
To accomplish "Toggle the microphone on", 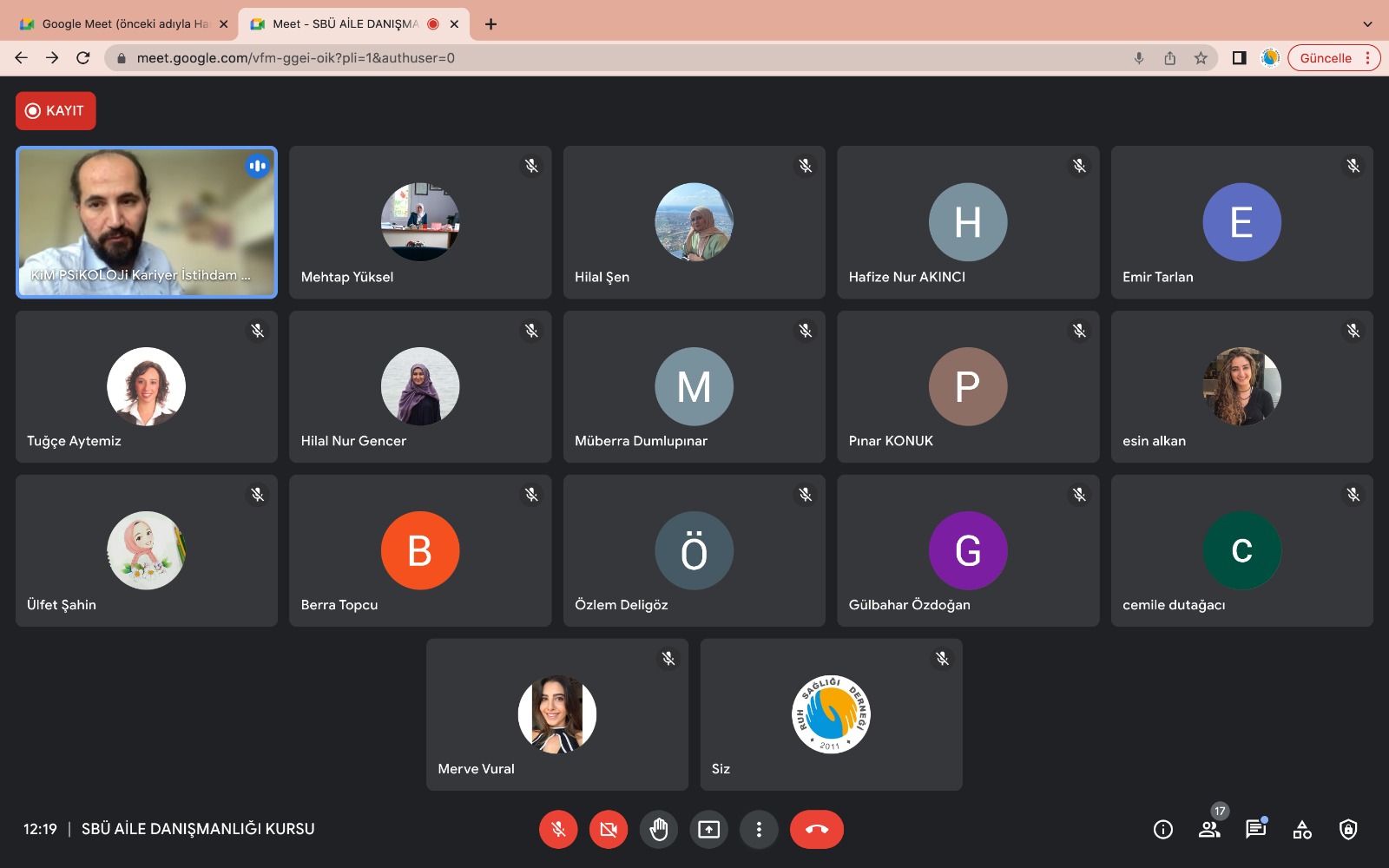I will 558,830.
